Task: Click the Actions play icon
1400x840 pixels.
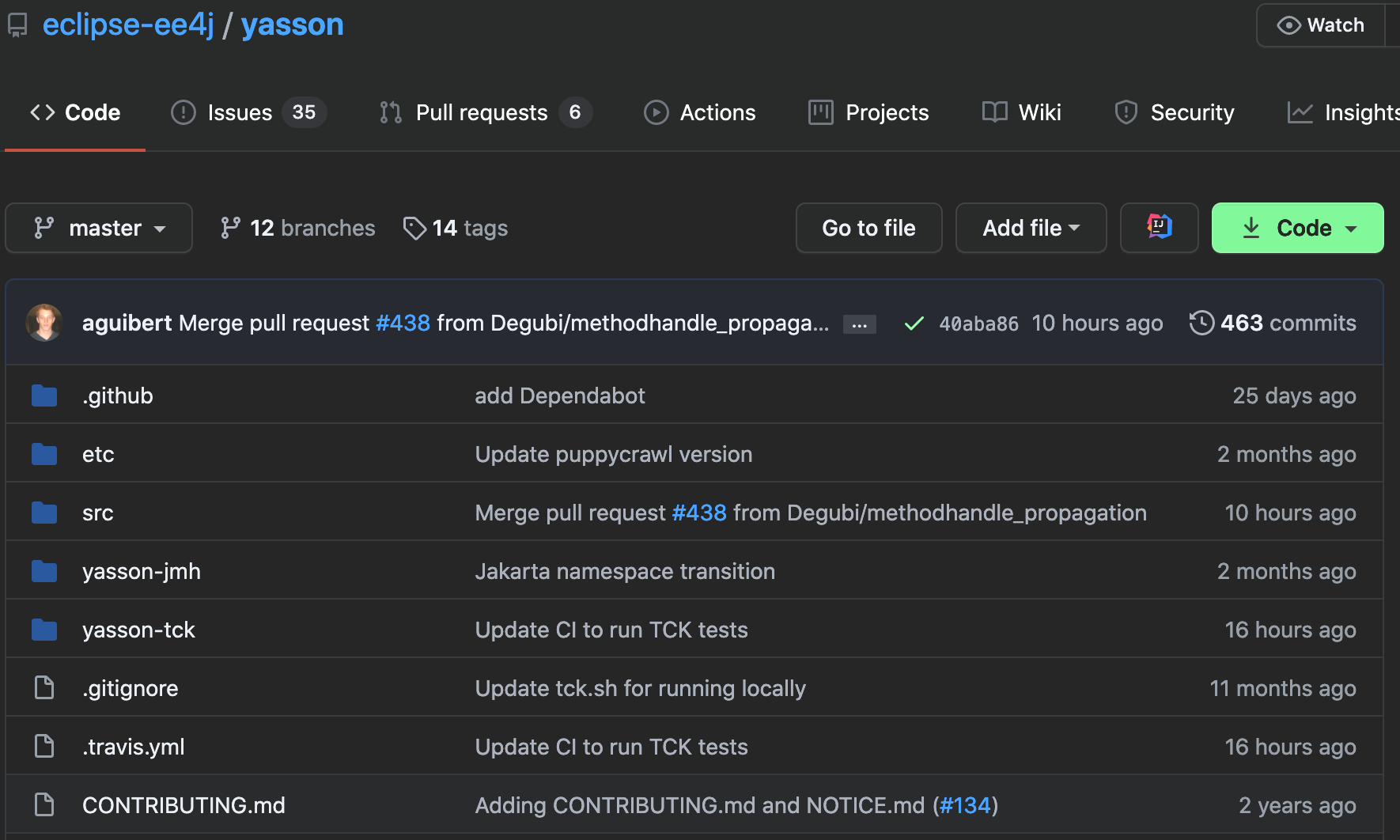Action: pos(656,112)
